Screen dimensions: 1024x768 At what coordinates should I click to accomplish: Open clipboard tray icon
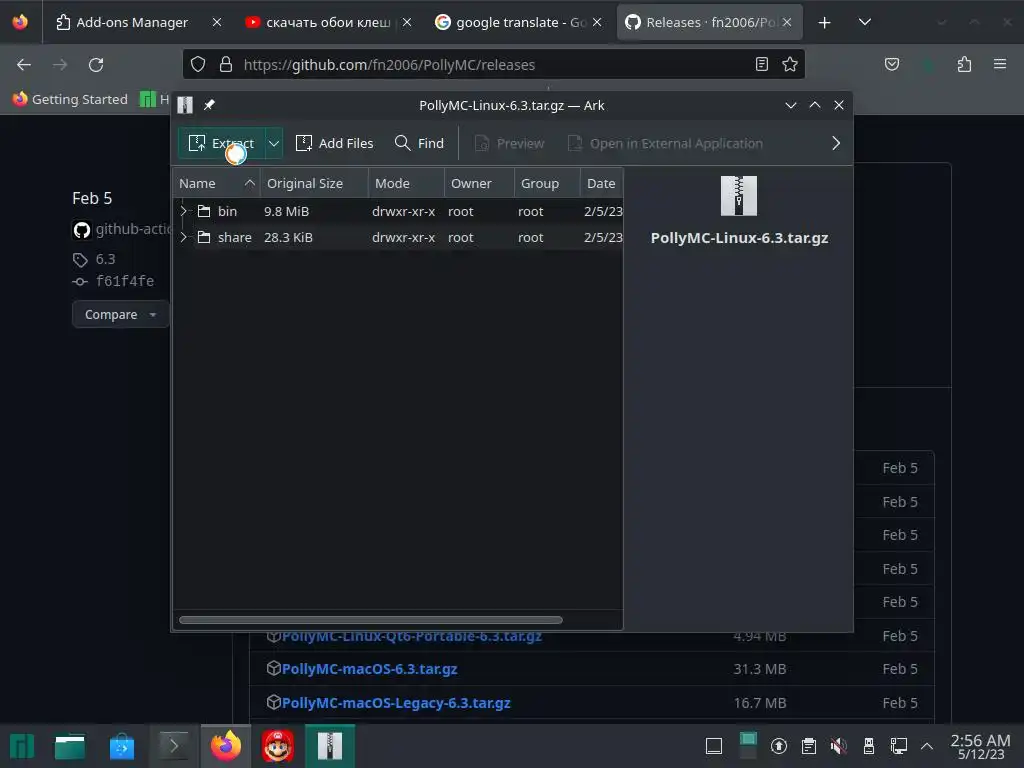click(808, 746)
